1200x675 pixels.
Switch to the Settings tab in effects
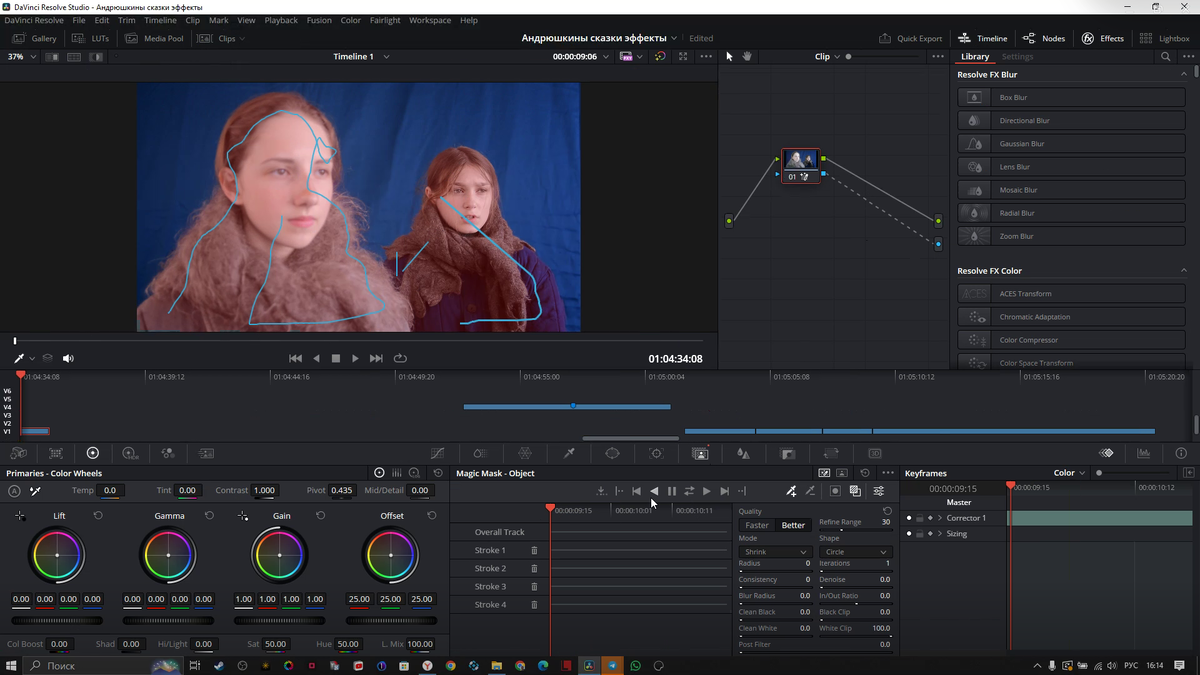coord(1017,57)
